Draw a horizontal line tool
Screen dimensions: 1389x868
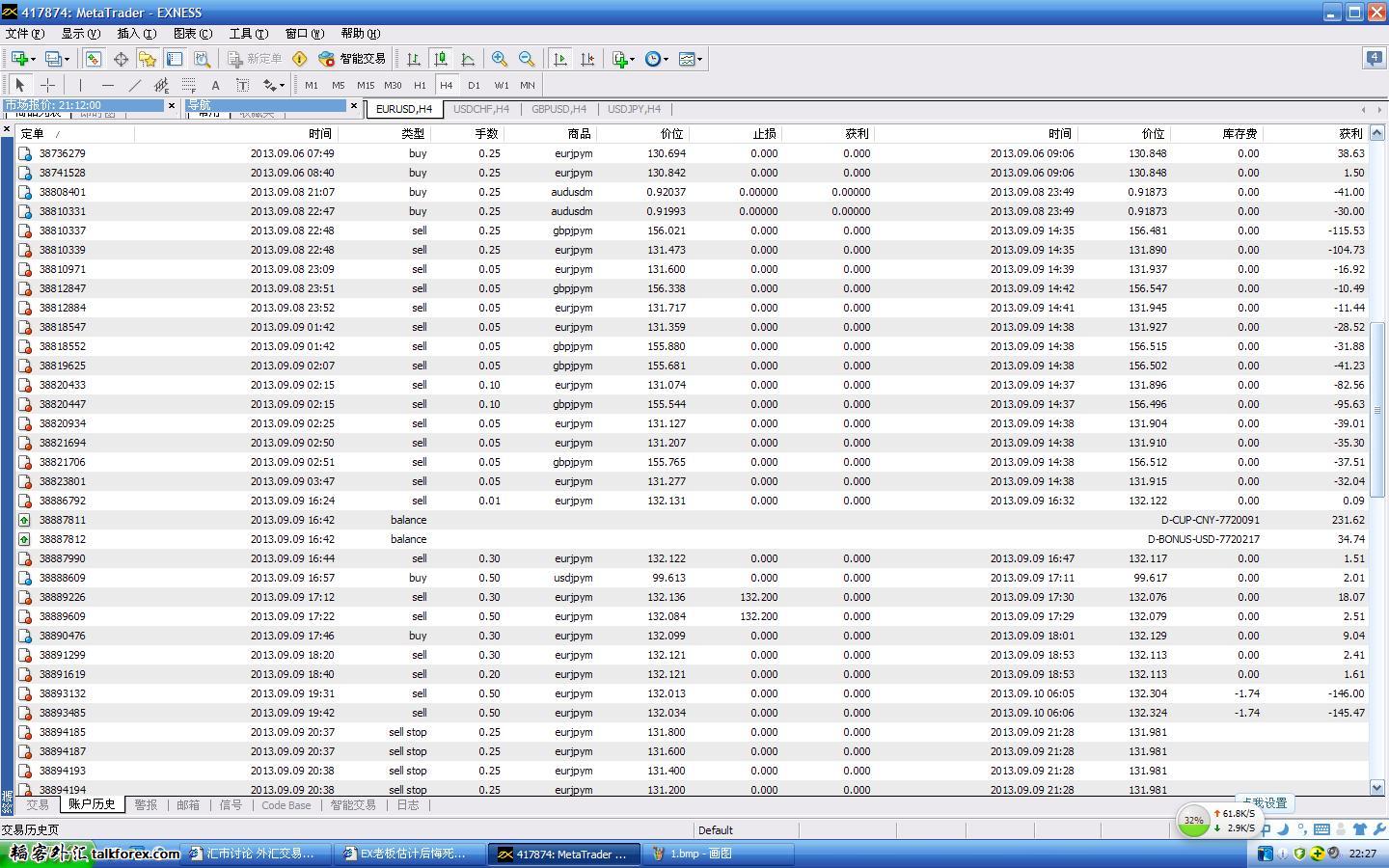pos(107,85)
